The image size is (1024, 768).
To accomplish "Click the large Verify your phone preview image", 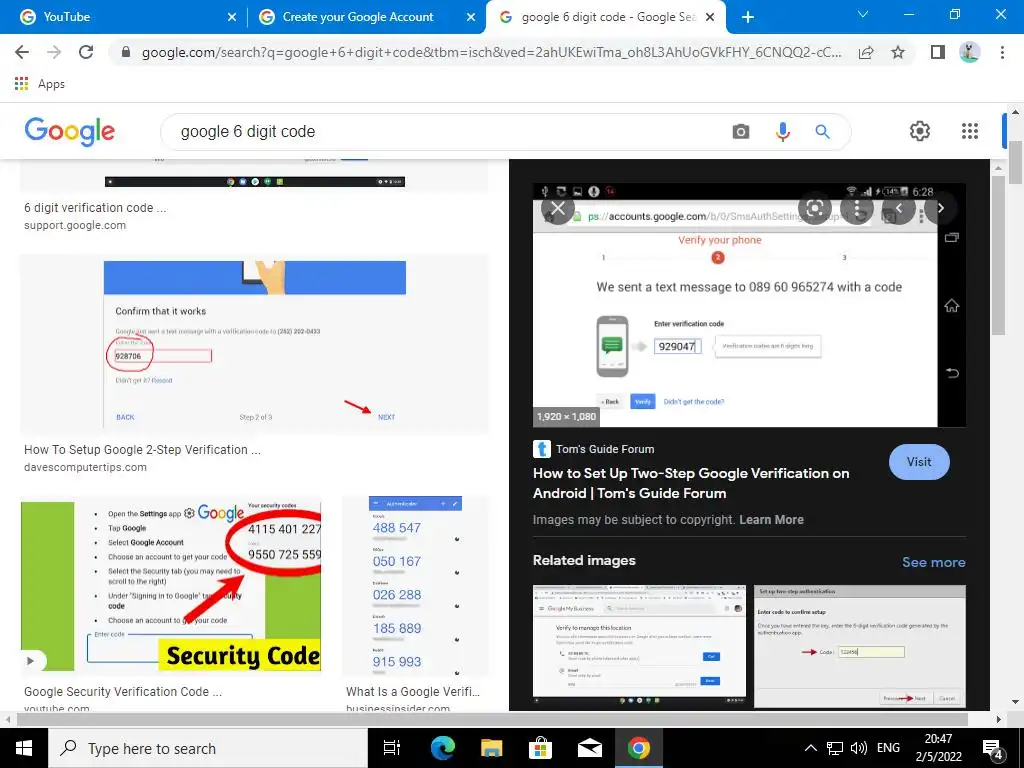I will coord(749,306).
